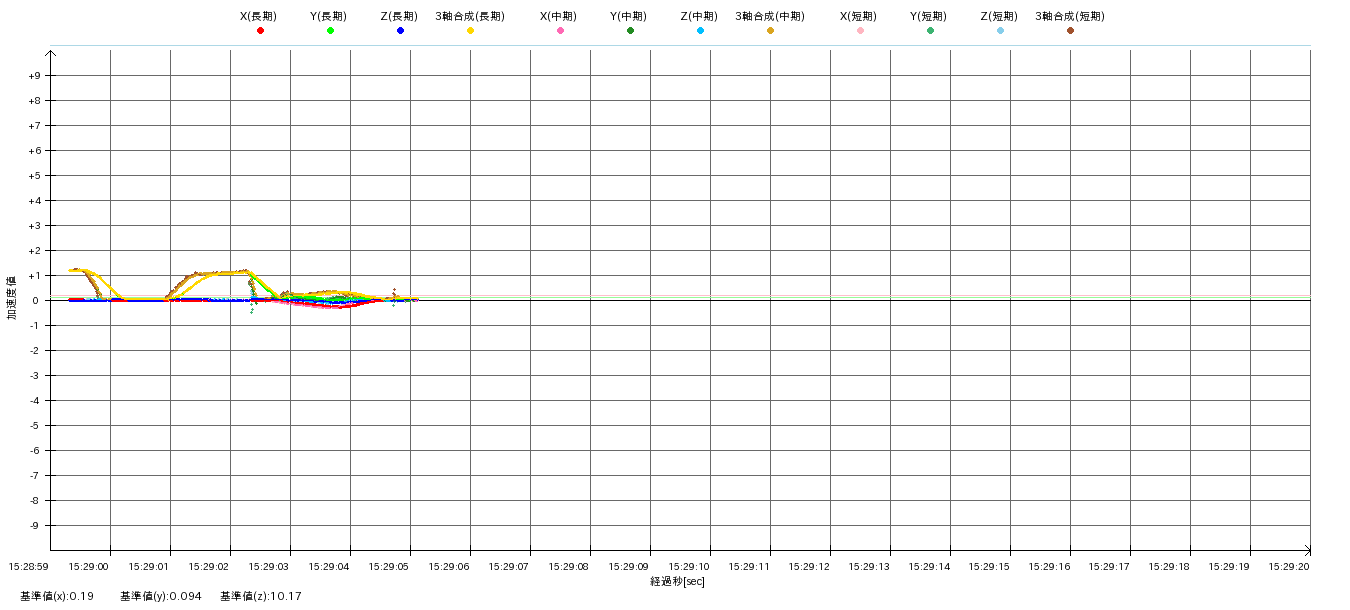
Task: Click the 加速度値 y-axis title
Action: (12, 297)
